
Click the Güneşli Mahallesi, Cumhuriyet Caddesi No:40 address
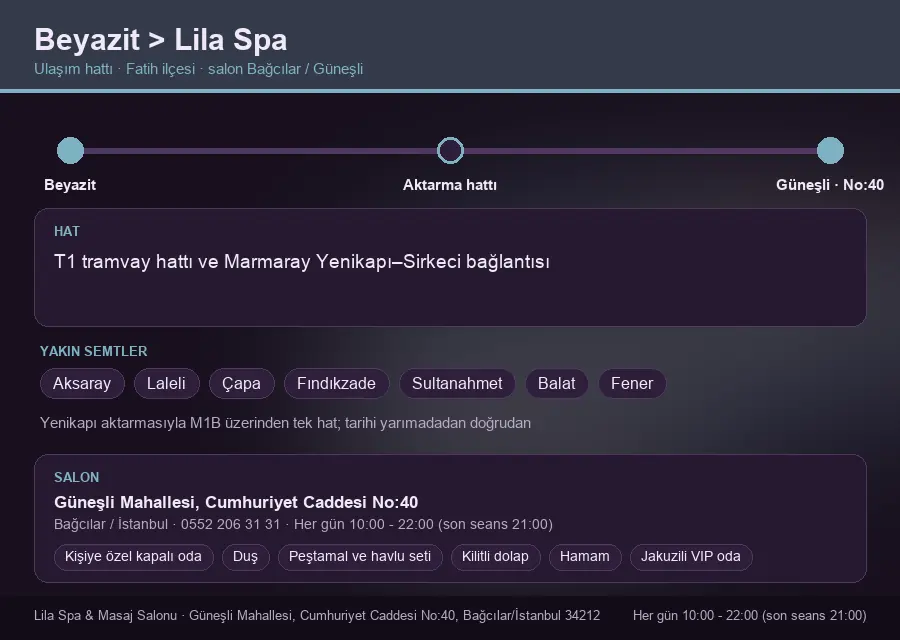[236, 502]
